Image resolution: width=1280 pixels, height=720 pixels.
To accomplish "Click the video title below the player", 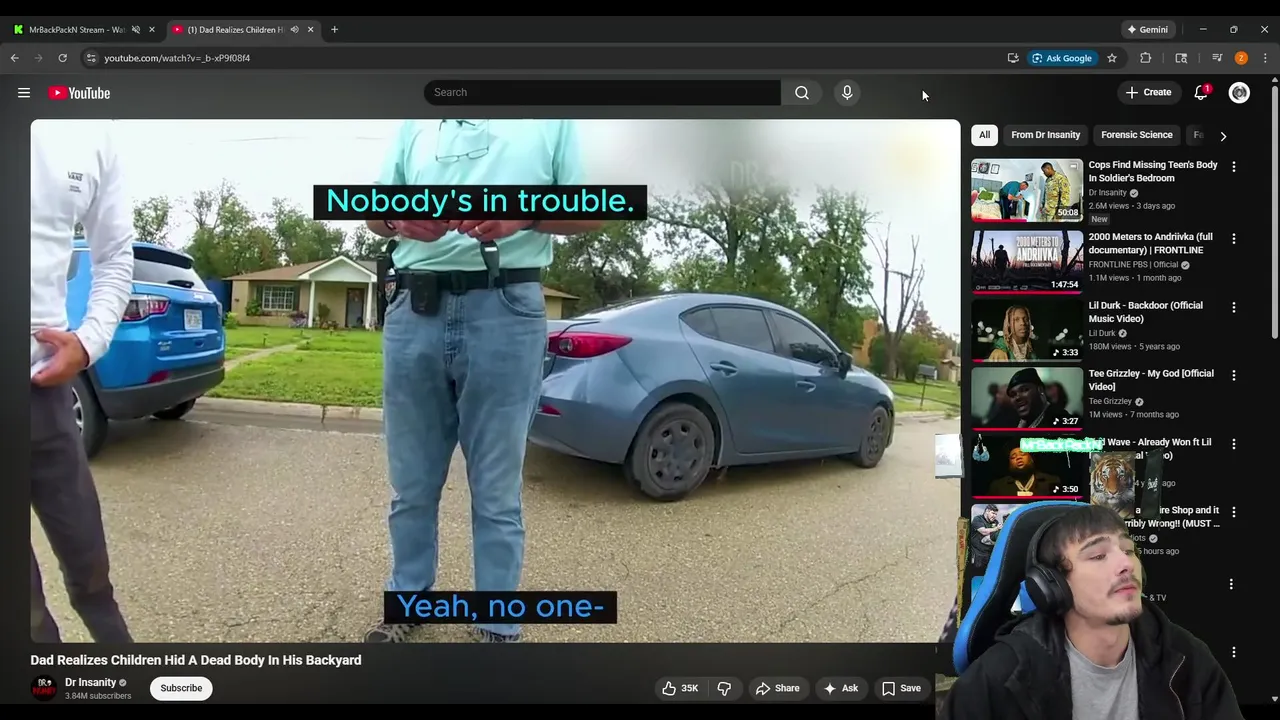I will coord(196,660).
